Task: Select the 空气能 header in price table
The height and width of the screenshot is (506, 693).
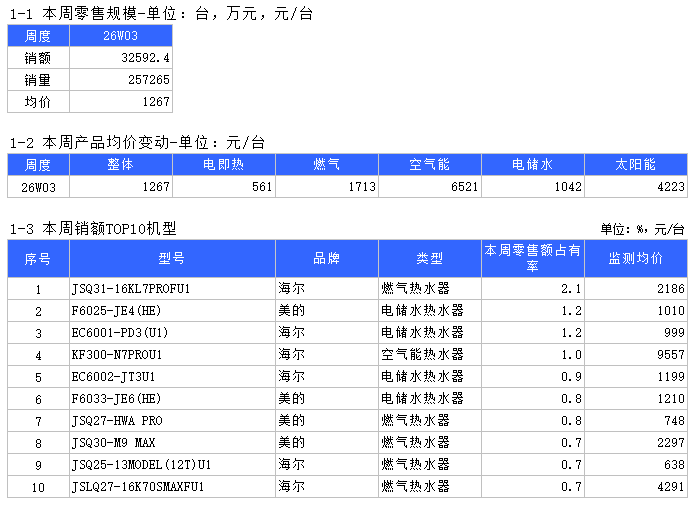Action: (429, 165)
